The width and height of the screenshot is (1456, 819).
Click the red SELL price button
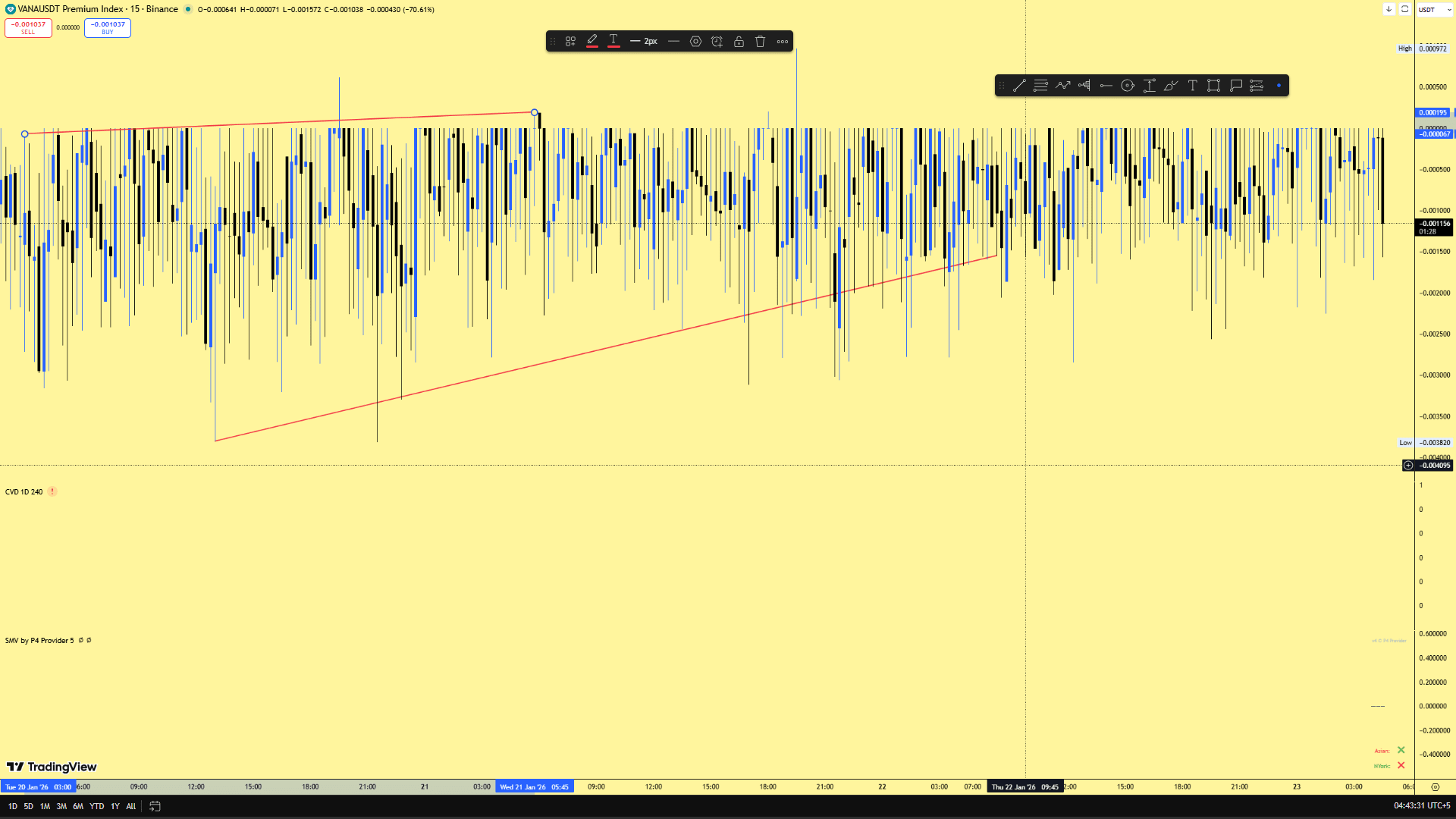pyautogui.click(x=28, y=28)
